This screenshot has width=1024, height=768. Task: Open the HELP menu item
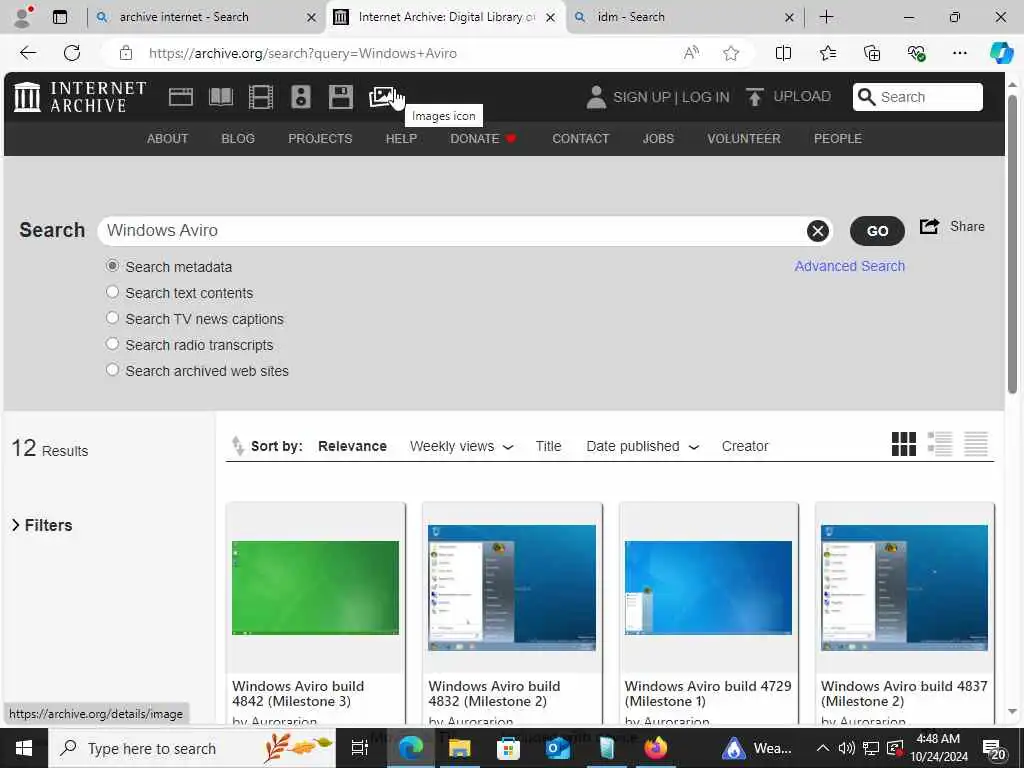coord(401,138)
